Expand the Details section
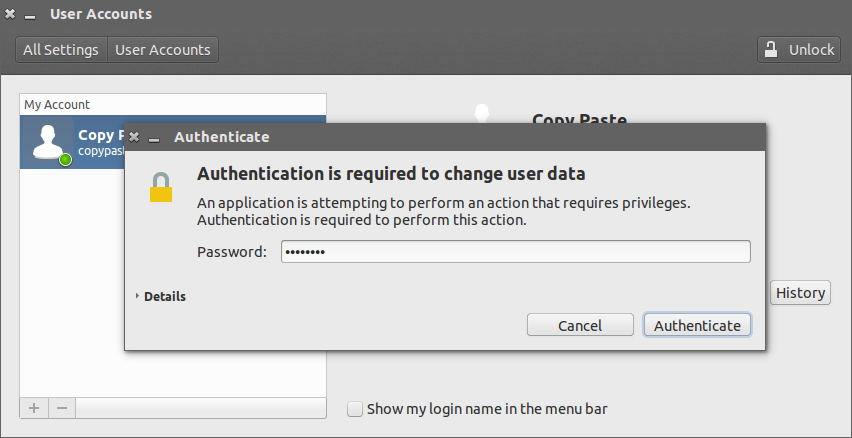 click(x=161, y=296)
